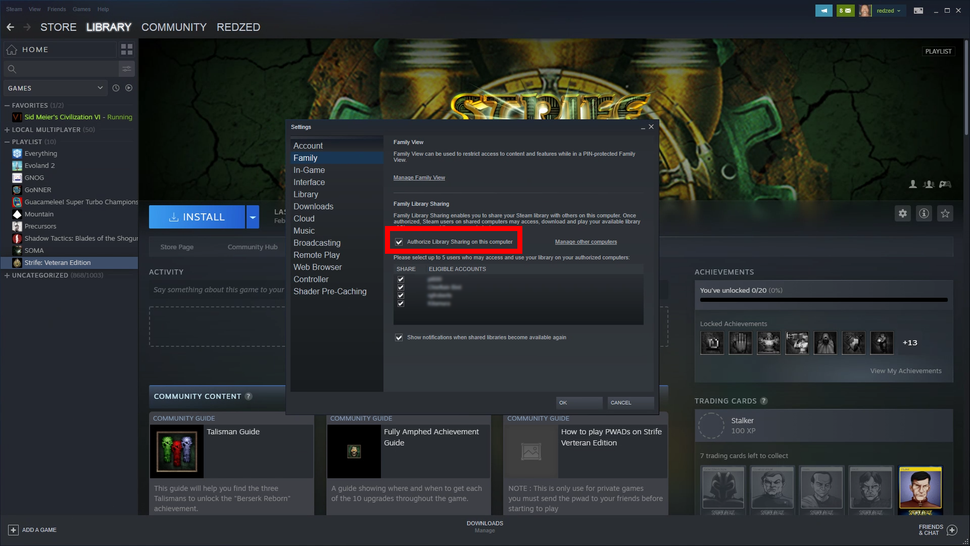The height and width of the screenshot is (546, 970).
Task: Open View My Achievements link
Action: click(906, 371)
